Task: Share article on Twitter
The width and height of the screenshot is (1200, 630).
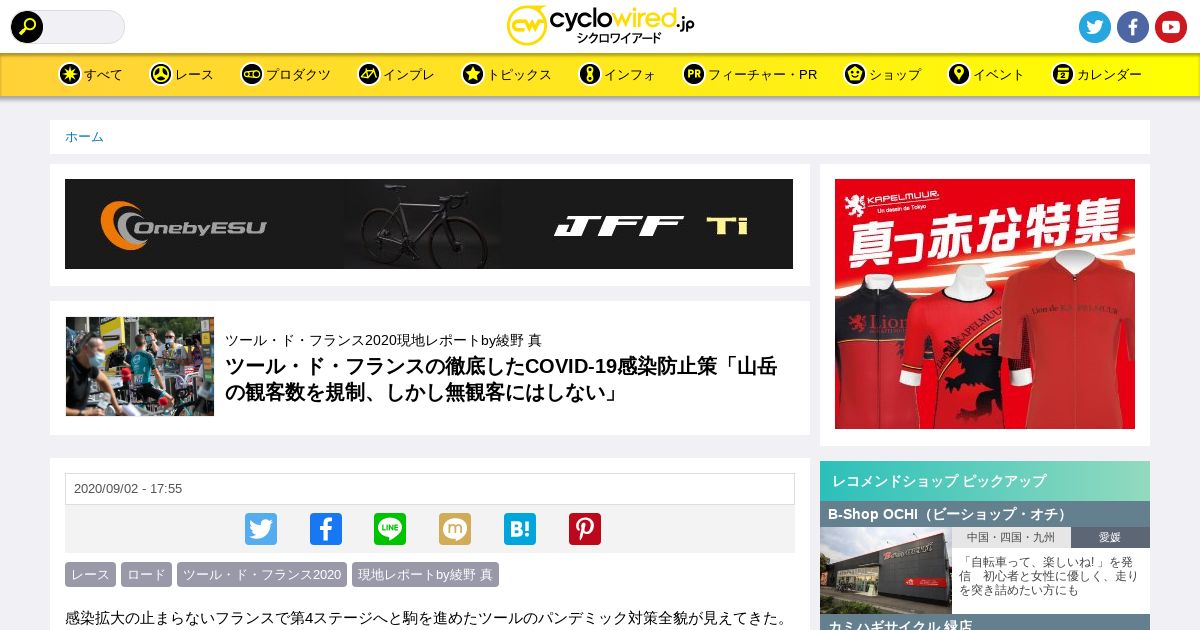Action: (x=261, y=529)
